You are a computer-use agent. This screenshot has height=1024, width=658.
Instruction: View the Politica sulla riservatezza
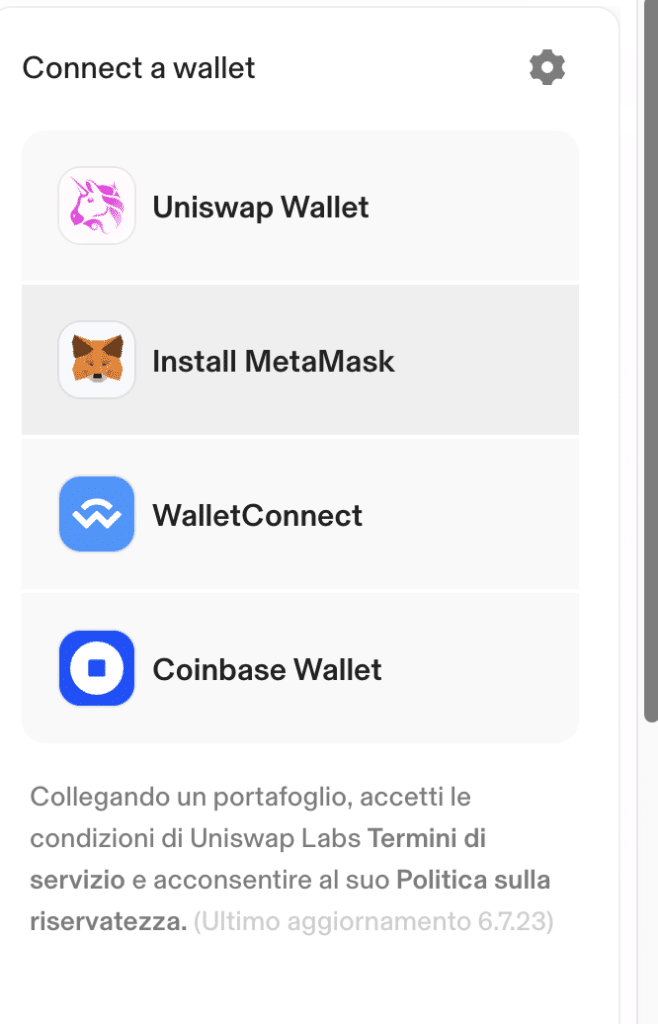click(x=470, y=879)
